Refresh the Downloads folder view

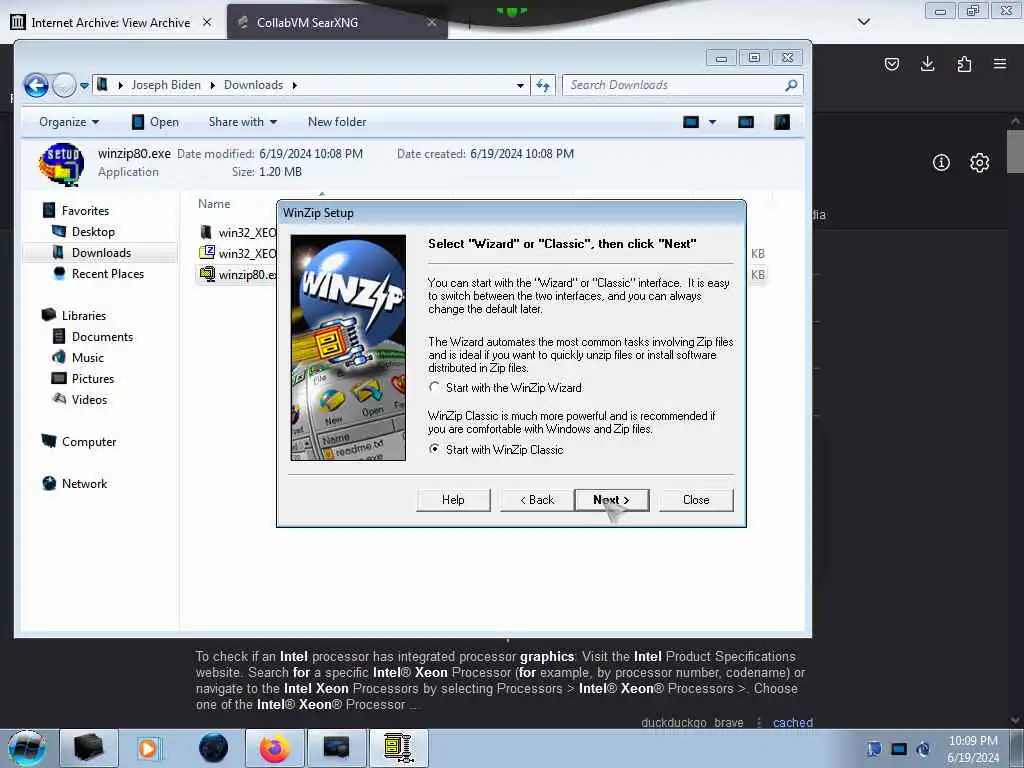543,85
